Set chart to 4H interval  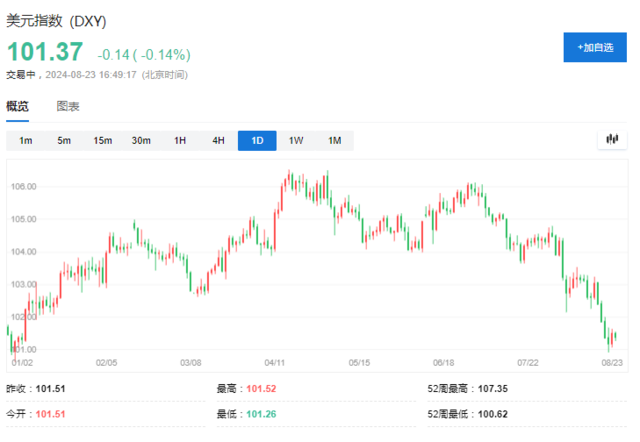click(x=218, y=141)
